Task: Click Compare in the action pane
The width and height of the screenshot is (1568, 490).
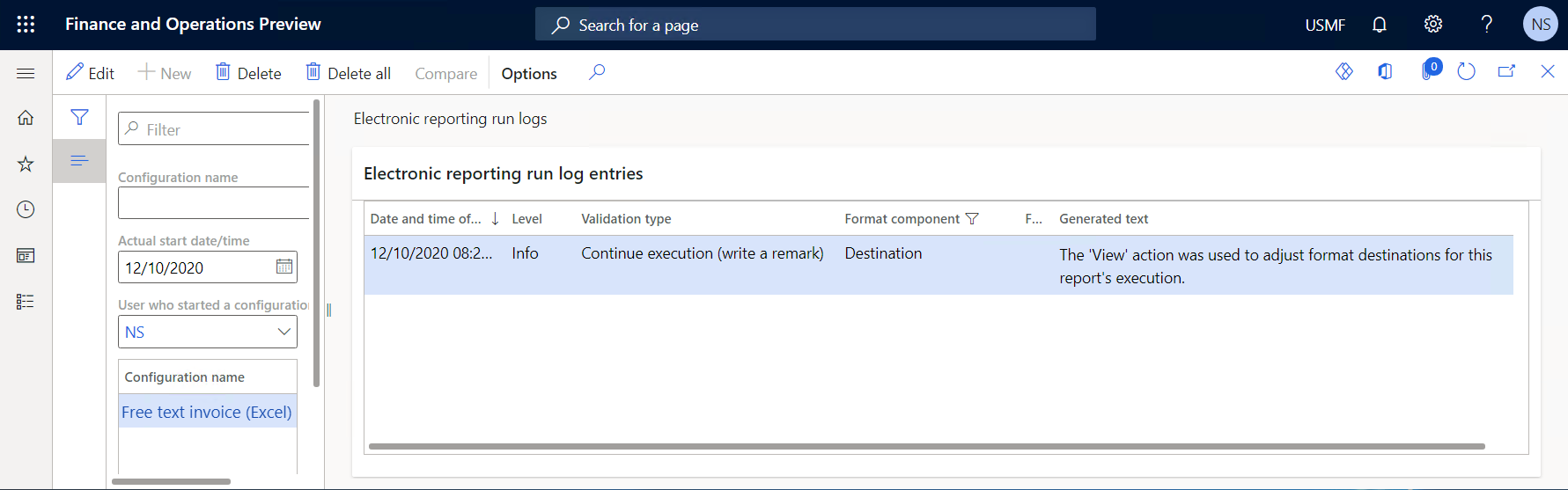Action: [x=445, y=74]
